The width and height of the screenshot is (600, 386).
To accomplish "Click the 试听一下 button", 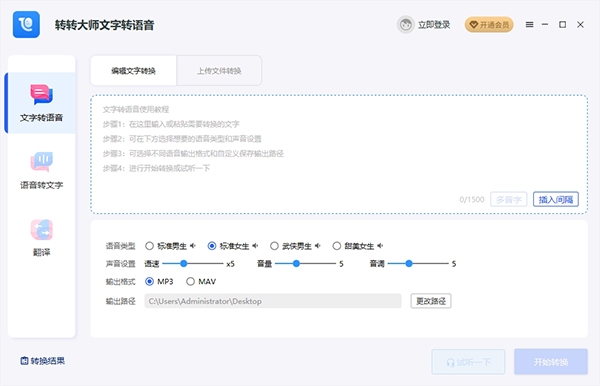I will point(468,362).
